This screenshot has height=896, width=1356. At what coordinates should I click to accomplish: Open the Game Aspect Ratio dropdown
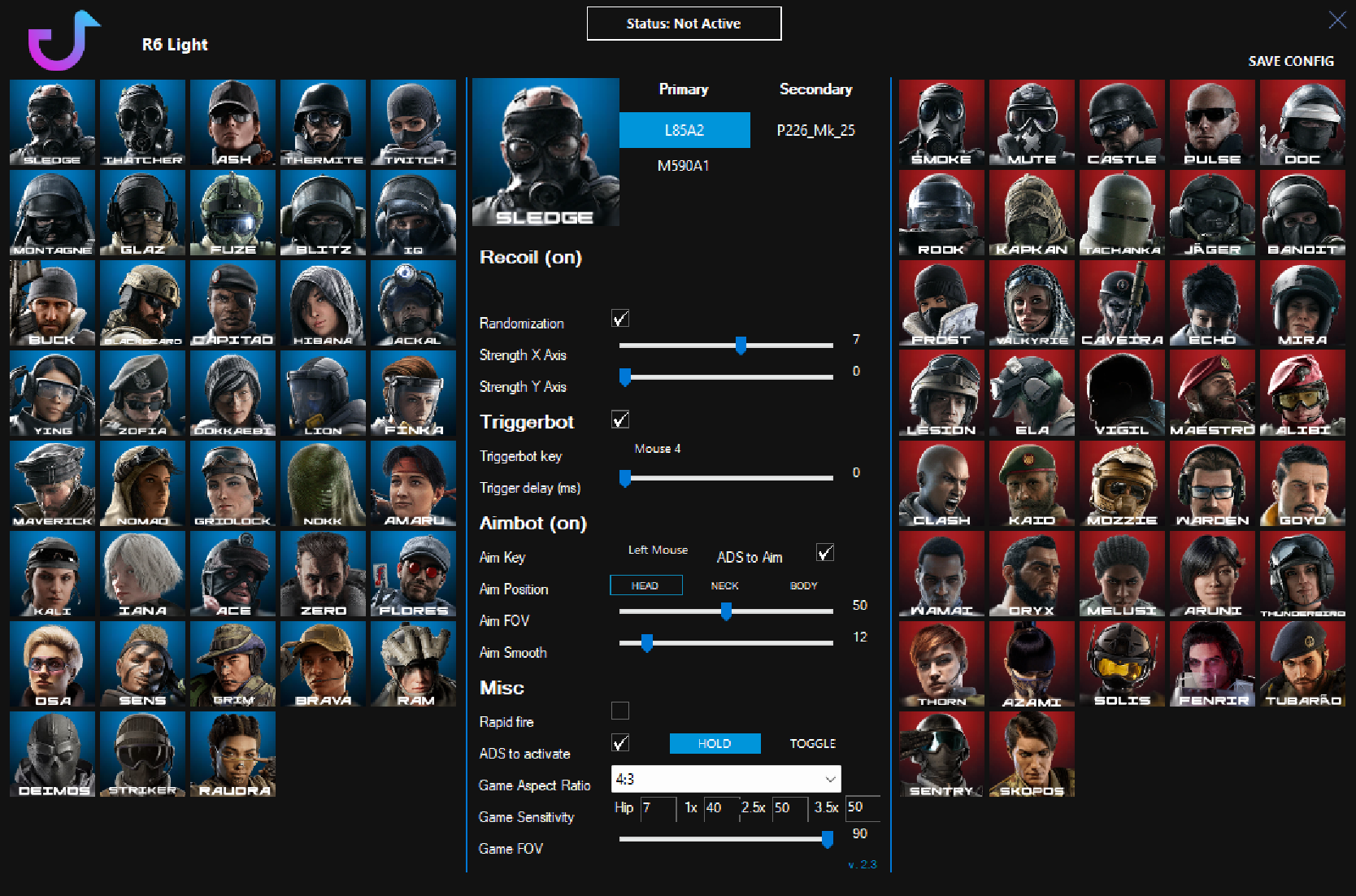click(726, 779)
